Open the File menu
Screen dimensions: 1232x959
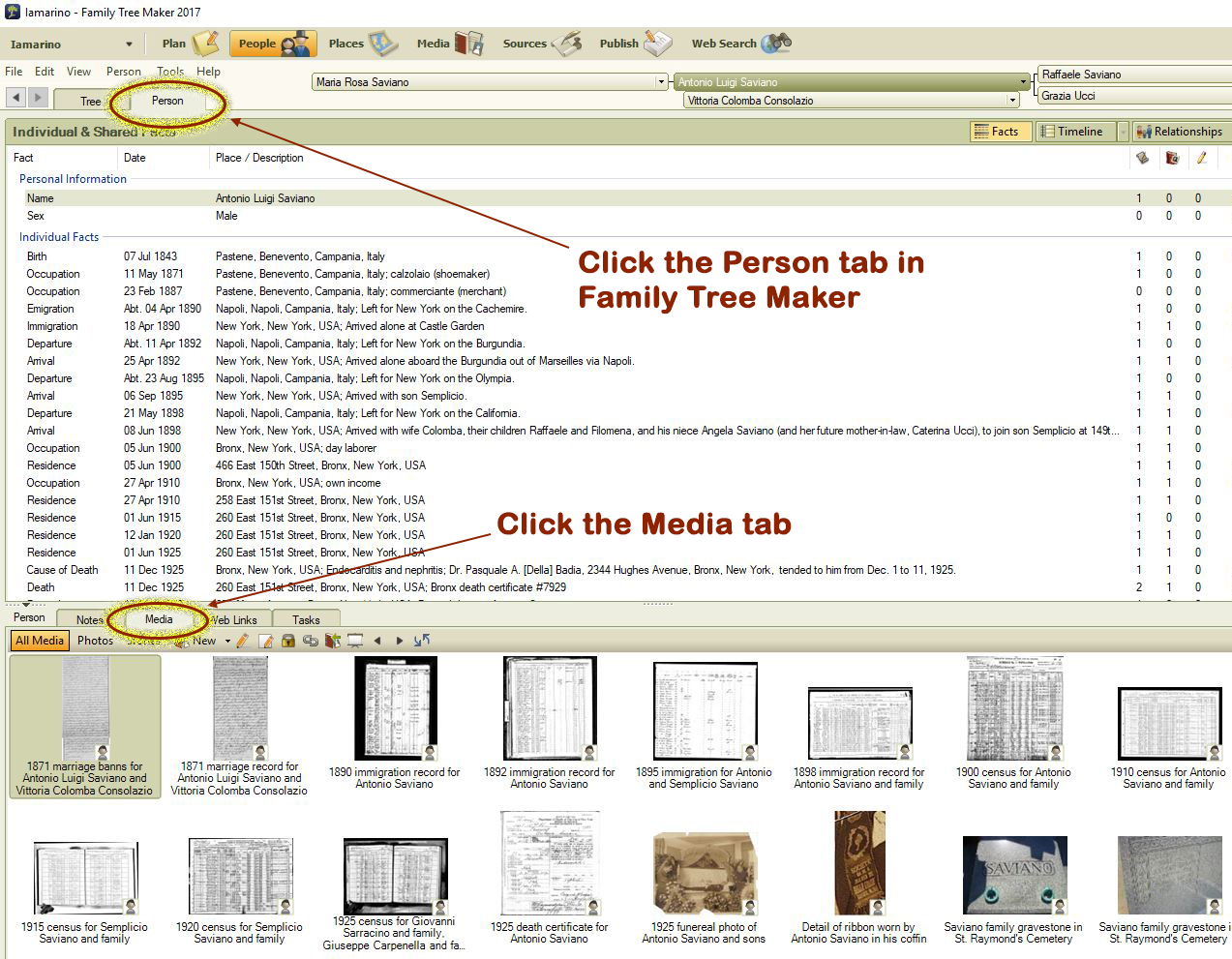(x=14, y=72)
